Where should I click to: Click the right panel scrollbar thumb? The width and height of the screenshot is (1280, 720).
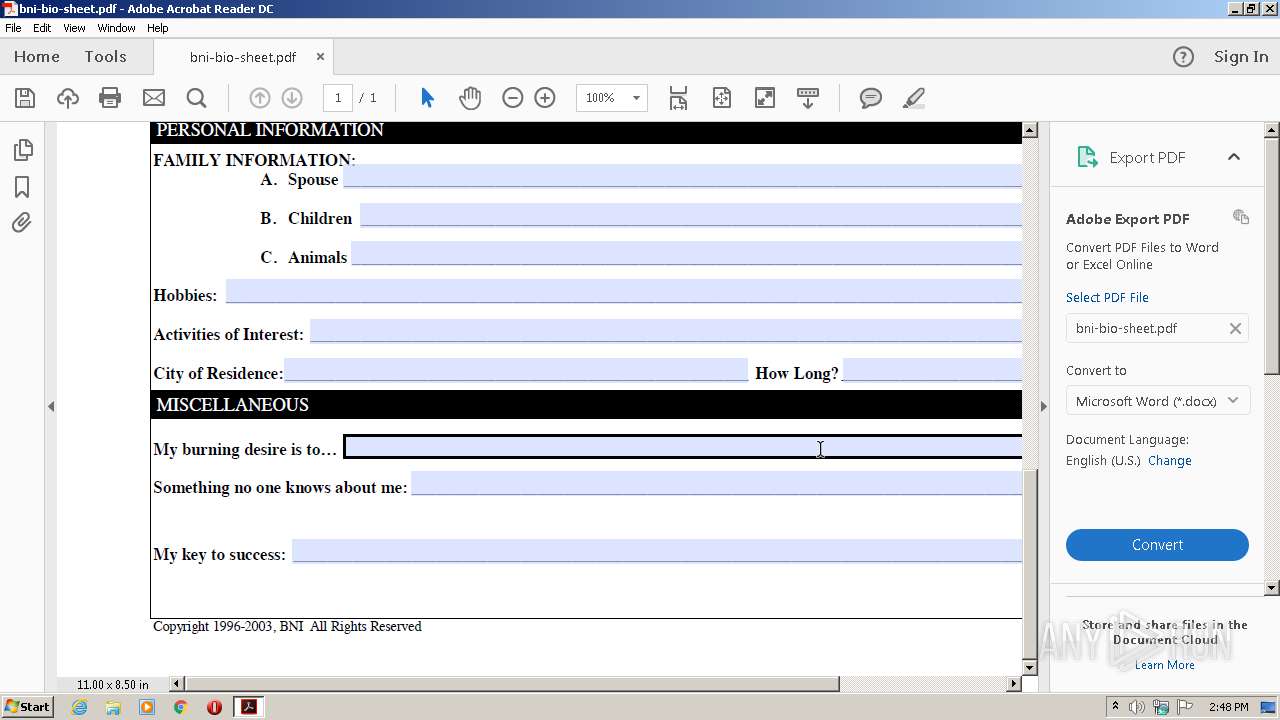(x=1272, y=255)
